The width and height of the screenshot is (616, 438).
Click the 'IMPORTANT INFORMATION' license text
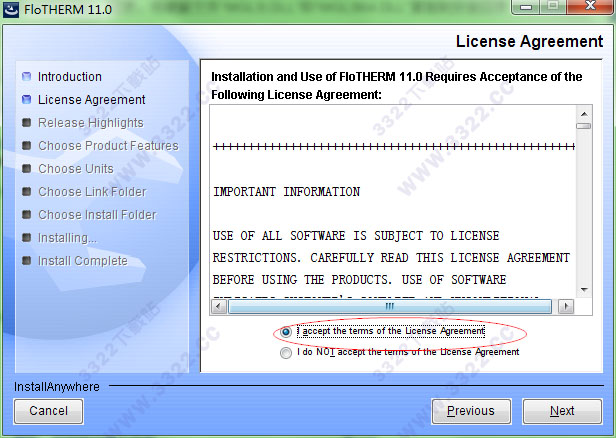click(286, 192)
